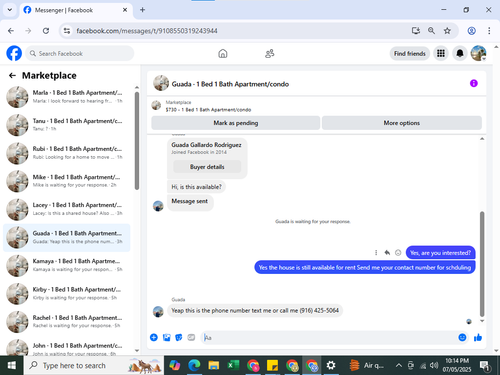500x375 pixels.
Task: Open the Marla conversation
Action: click(x=67, y=97)
